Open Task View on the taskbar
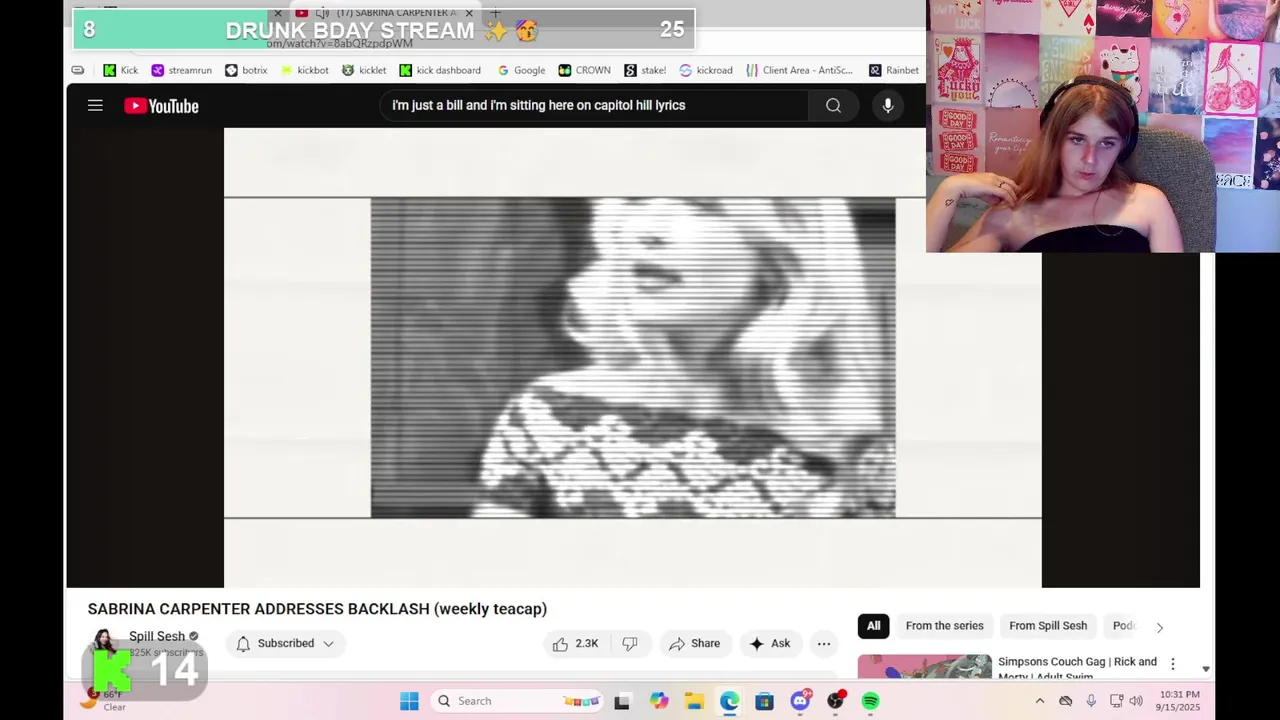Screen dimensions: 1280x720 click(622, 701)
